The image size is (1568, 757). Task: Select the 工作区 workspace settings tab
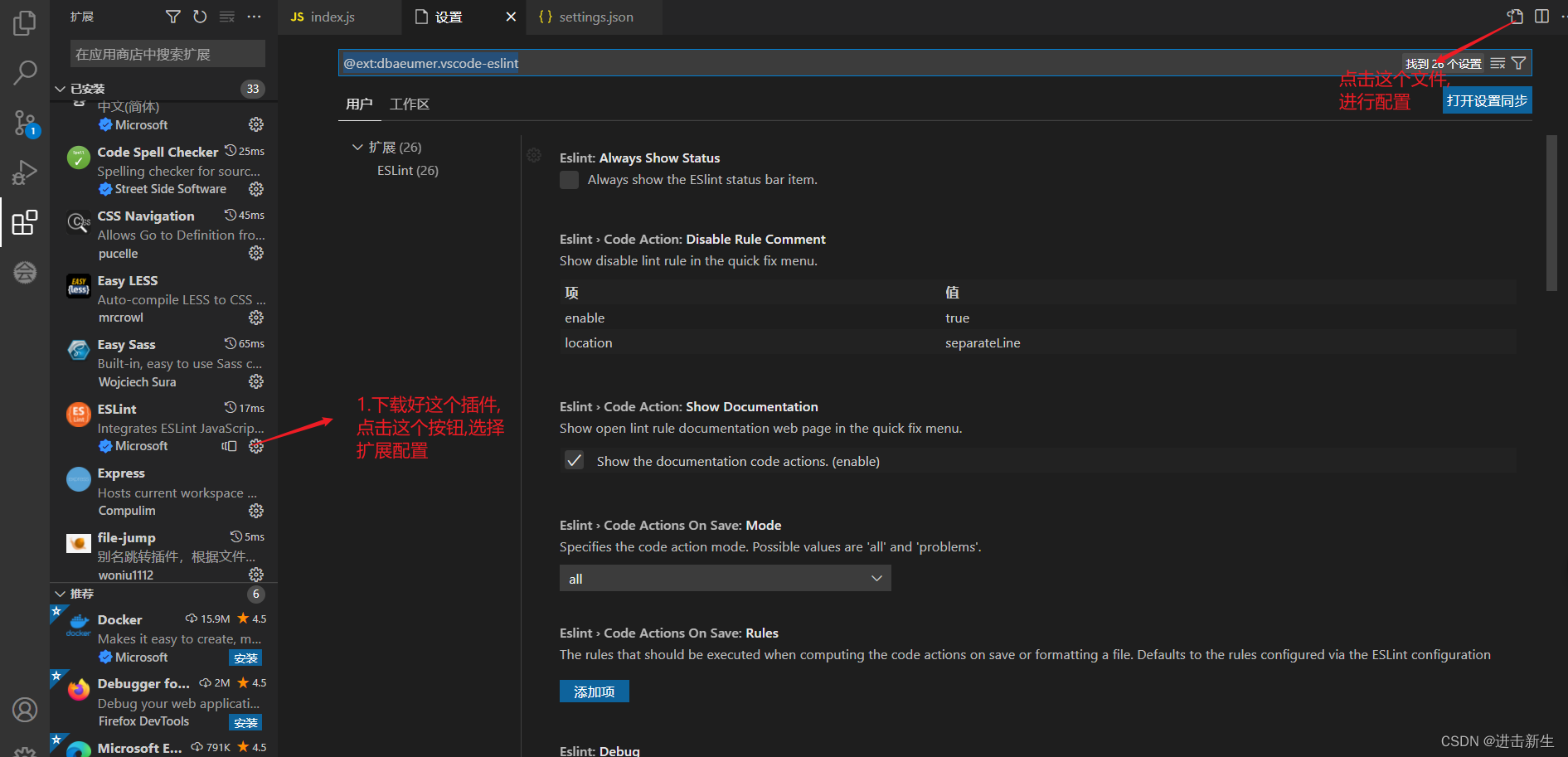410,104
